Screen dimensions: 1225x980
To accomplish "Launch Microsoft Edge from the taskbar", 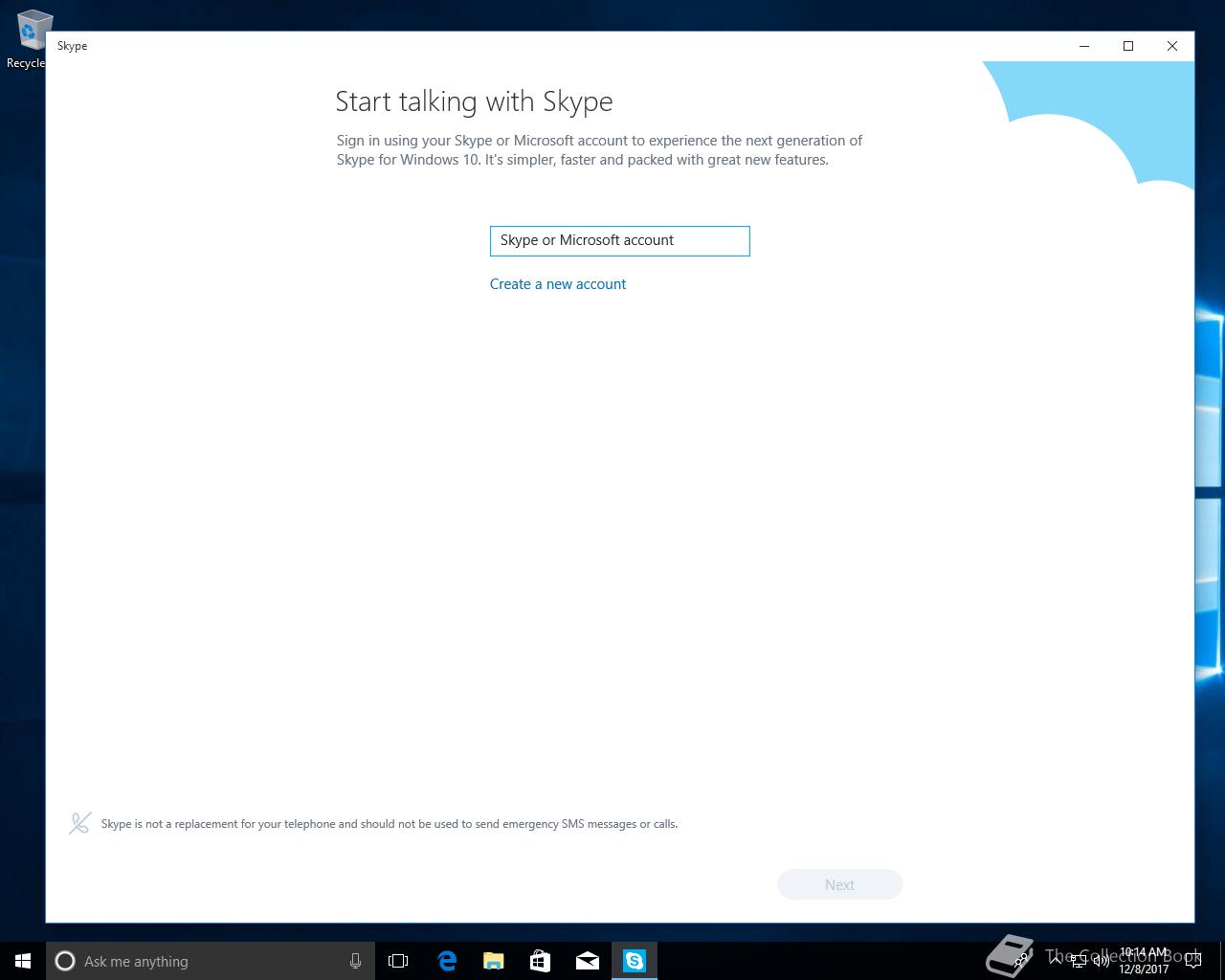I will 446,961.
